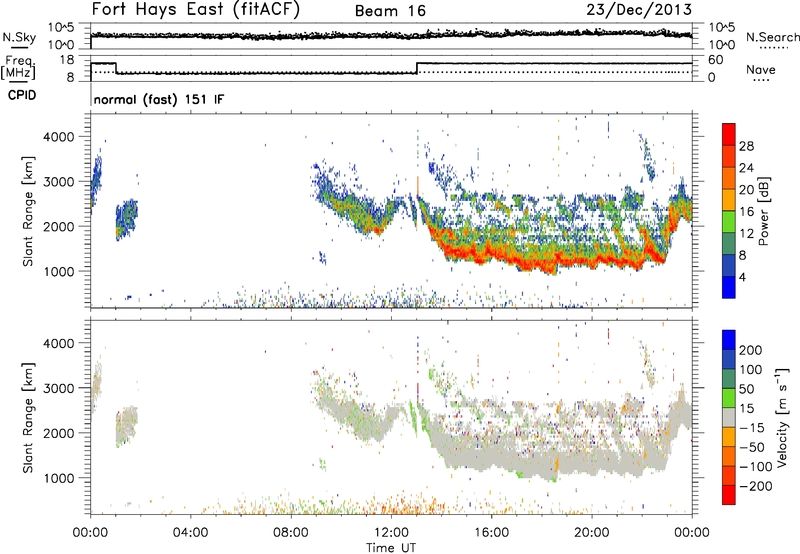
Task: Click the "N.Sky" legend label
Action: pos(19,37)
